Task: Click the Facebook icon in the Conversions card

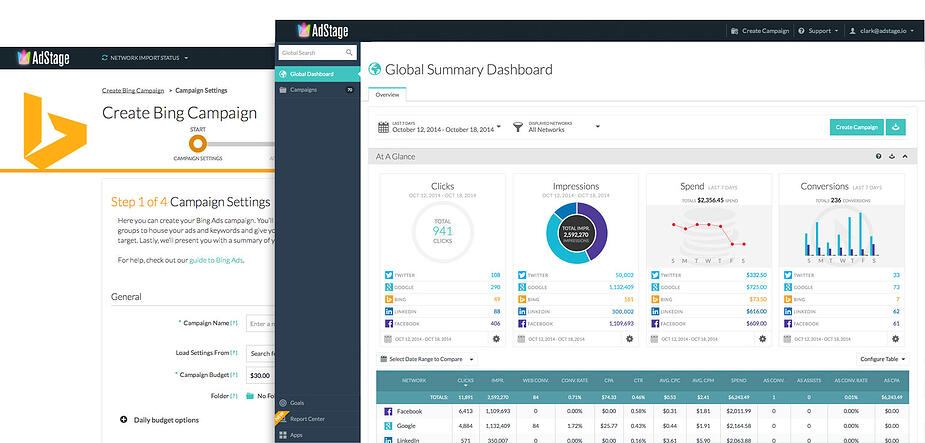Action: click(x=788, y=324)
